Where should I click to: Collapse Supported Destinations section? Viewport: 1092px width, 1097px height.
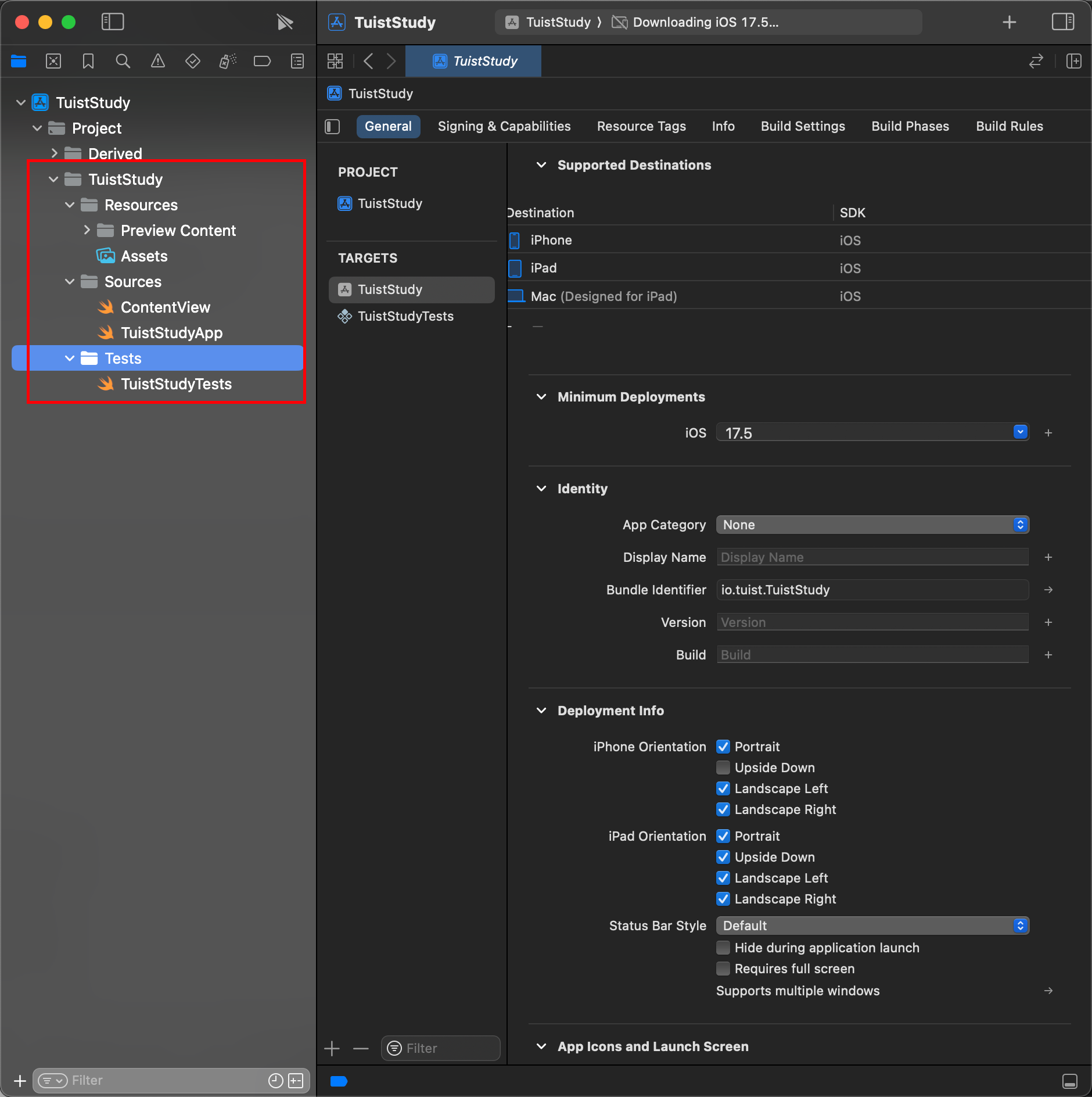pyautogui.click(x=541, y=165)
